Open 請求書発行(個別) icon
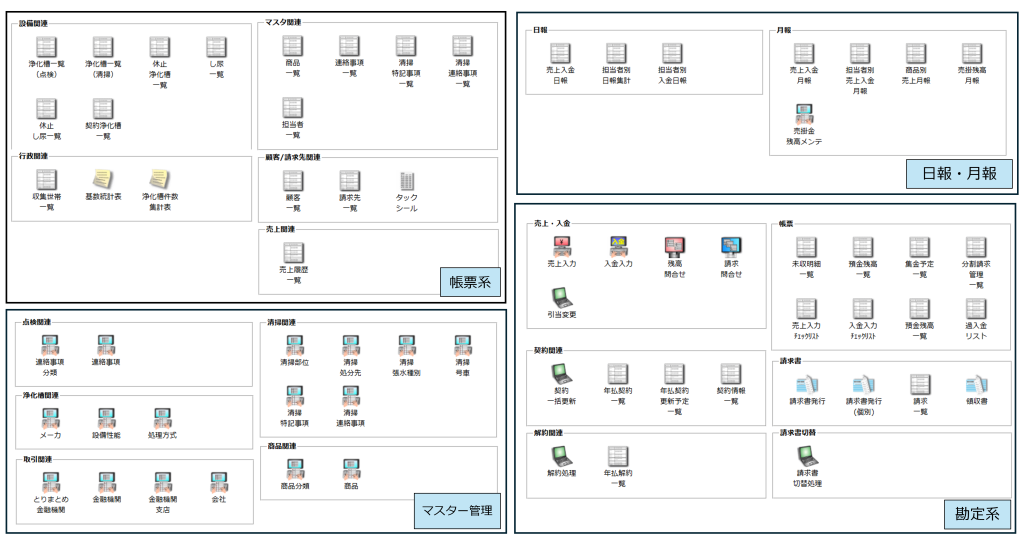 point(864,384)
